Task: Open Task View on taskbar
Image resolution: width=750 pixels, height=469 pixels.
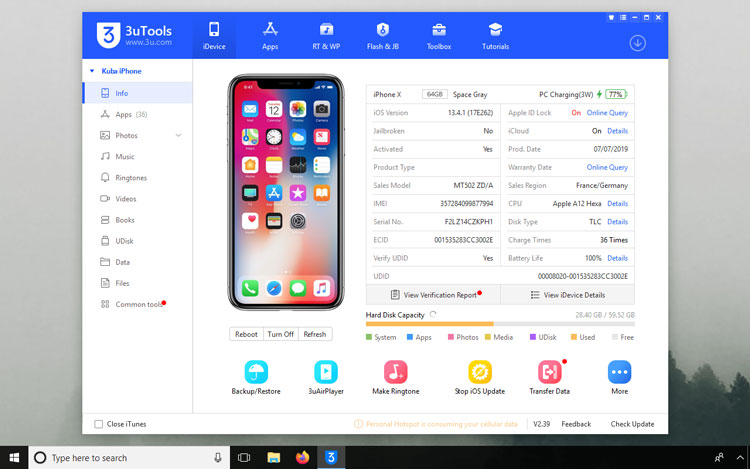Action: (x=244, y=458)
